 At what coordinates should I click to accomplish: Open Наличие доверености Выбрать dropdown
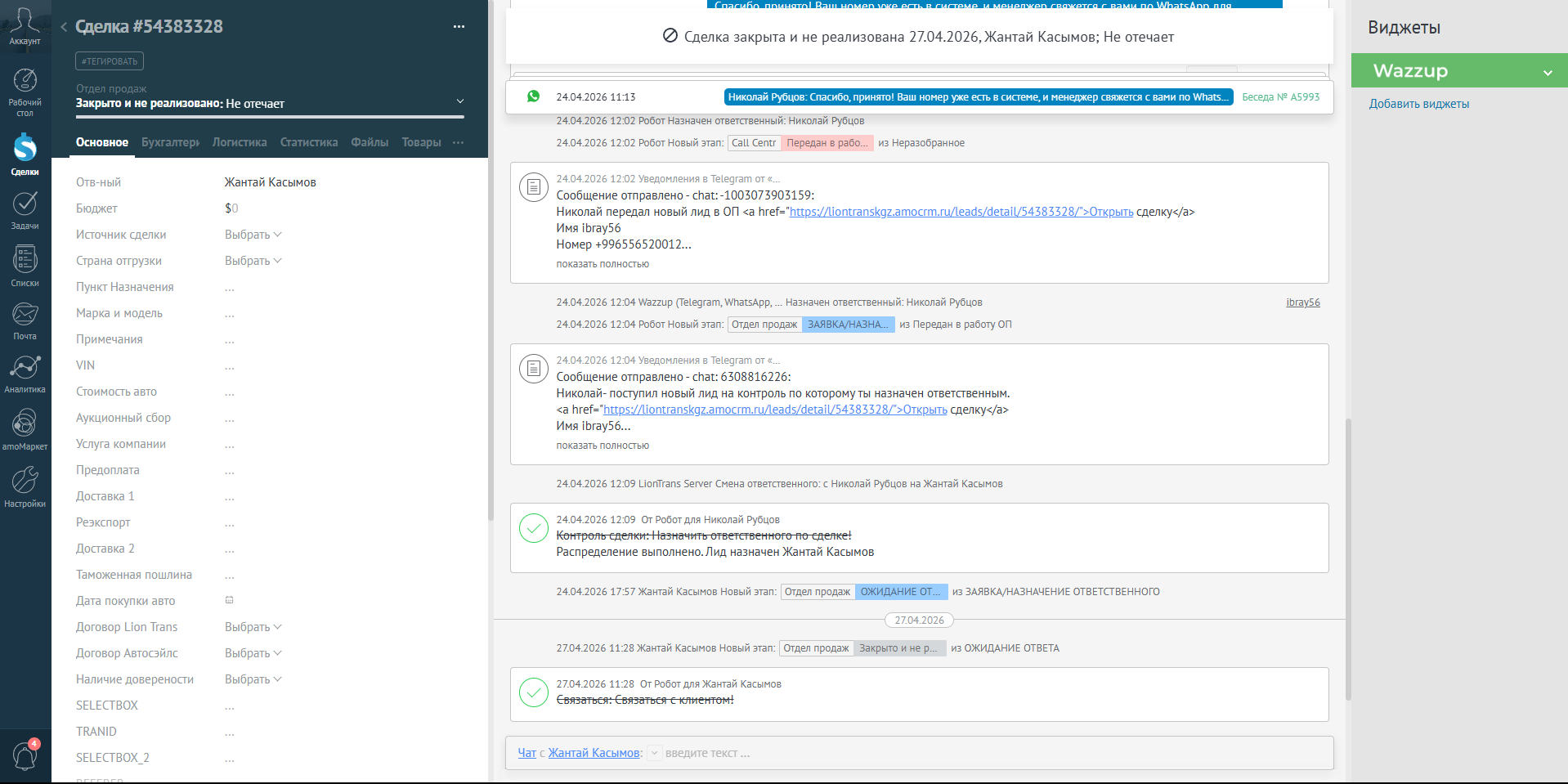click(x=253, y=679)
